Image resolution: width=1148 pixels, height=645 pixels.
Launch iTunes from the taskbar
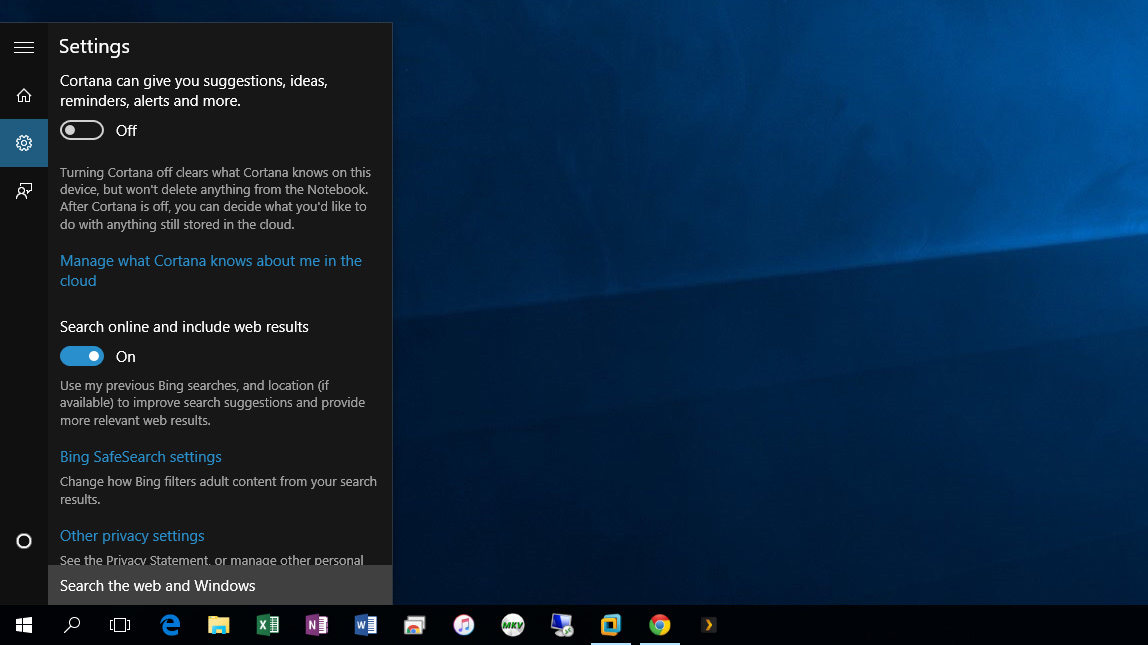point(463,624)
